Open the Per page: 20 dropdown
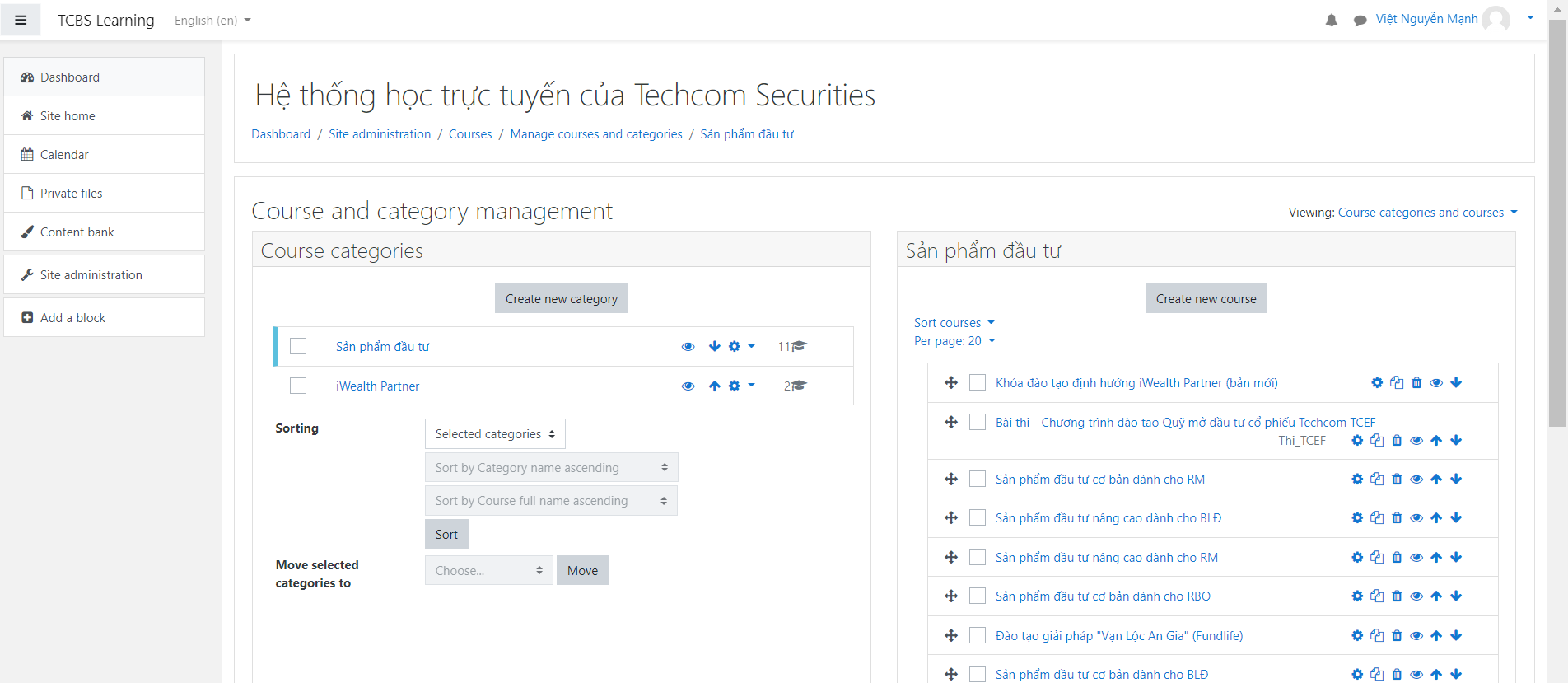 [x=954, y=341]
